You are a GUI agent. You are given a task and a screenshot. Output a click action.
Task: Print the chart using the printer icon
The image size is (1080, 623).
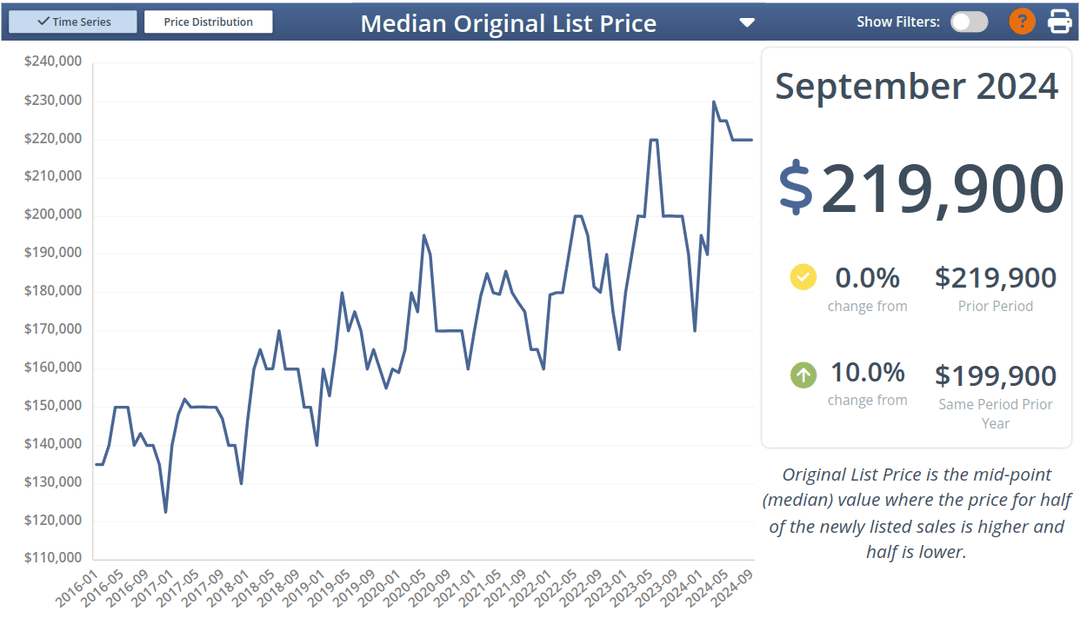click(1059, 21)
